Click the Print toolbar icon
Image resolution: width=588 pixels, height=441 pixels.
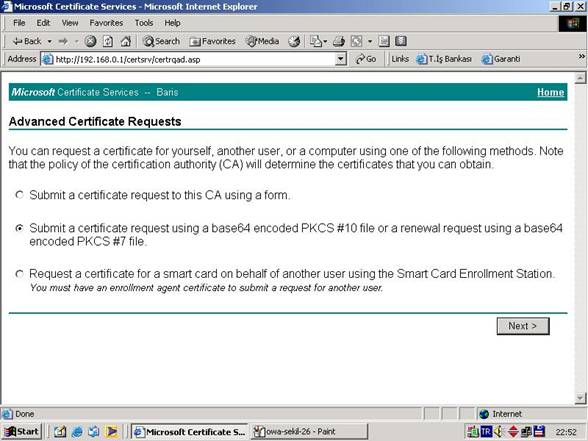click(x=339, y=41)
